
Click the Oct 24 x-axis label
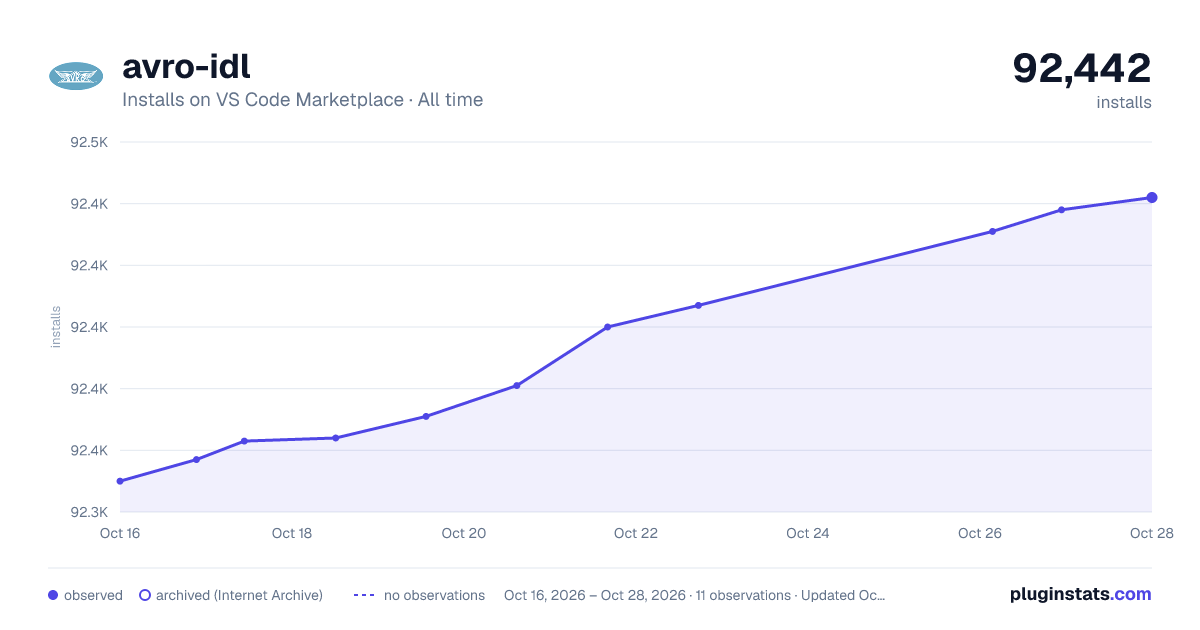tap(808, 533)
